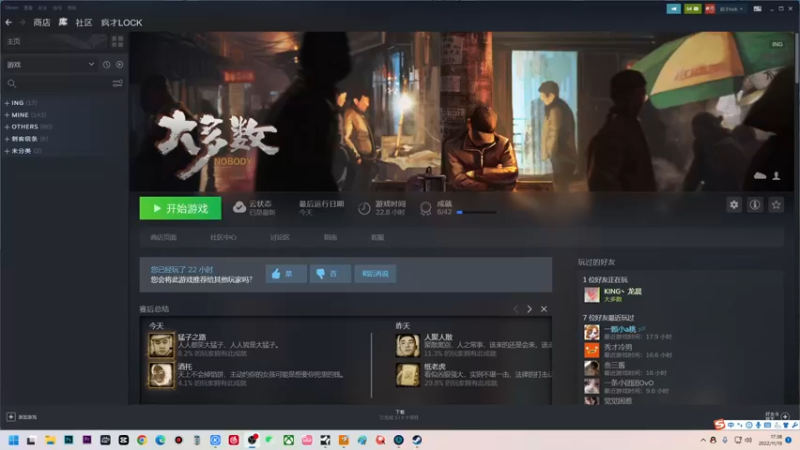This screenshot has width=800, height=450.
Task: Click the Steam icon on taskbar
Action: (417, 440)
